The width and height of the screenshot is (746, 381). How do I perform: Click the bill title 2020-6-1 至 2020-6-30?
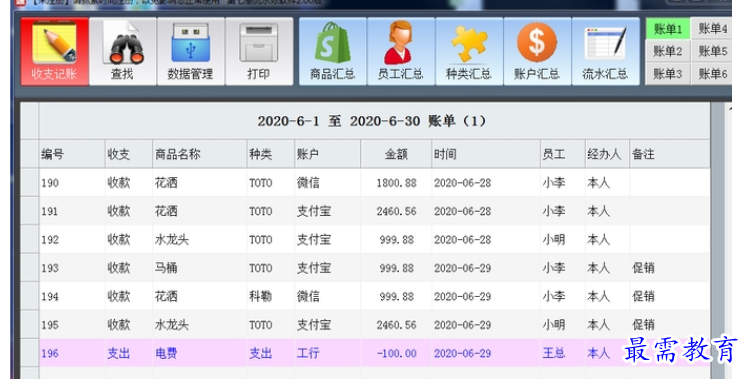pos(339,121)
